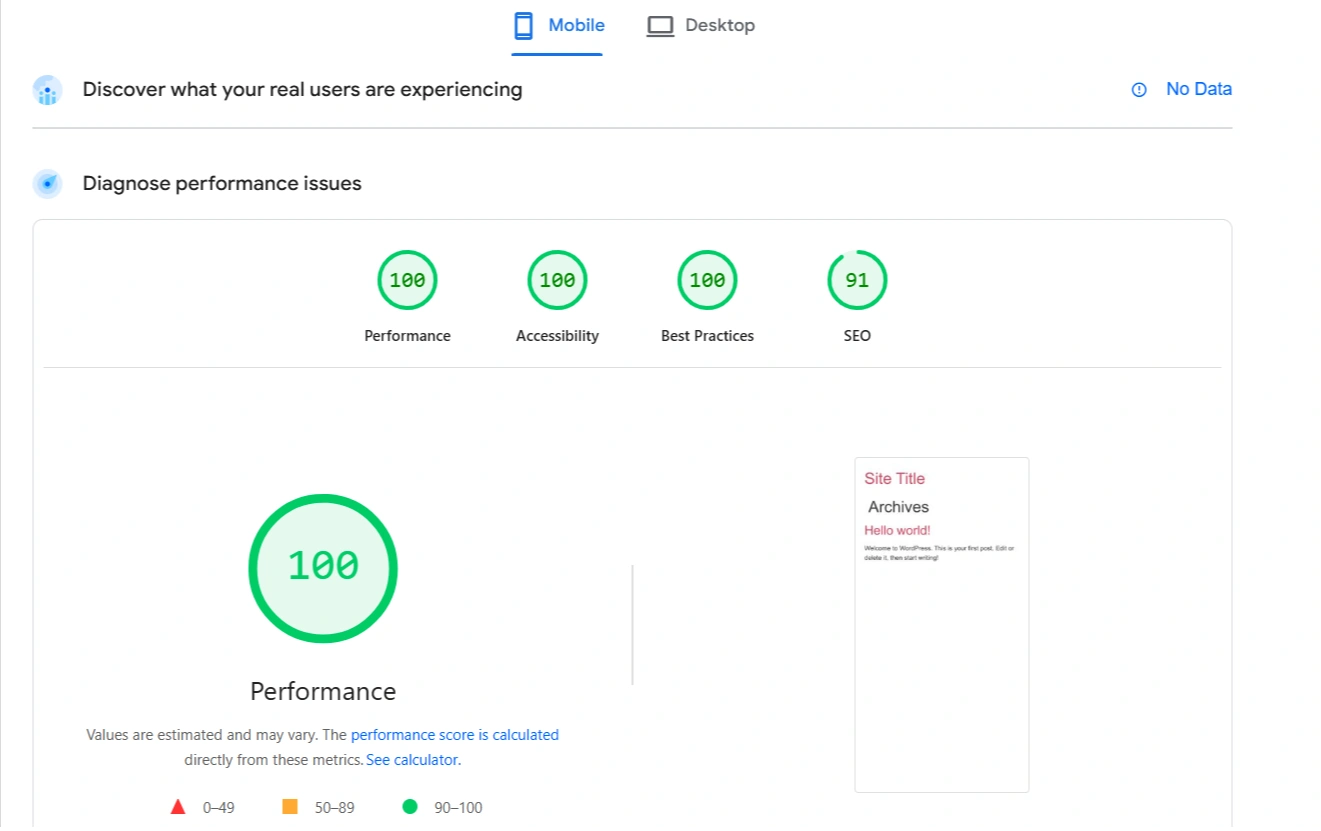Click the green circle 90–100 legend icon

point(409,806)
